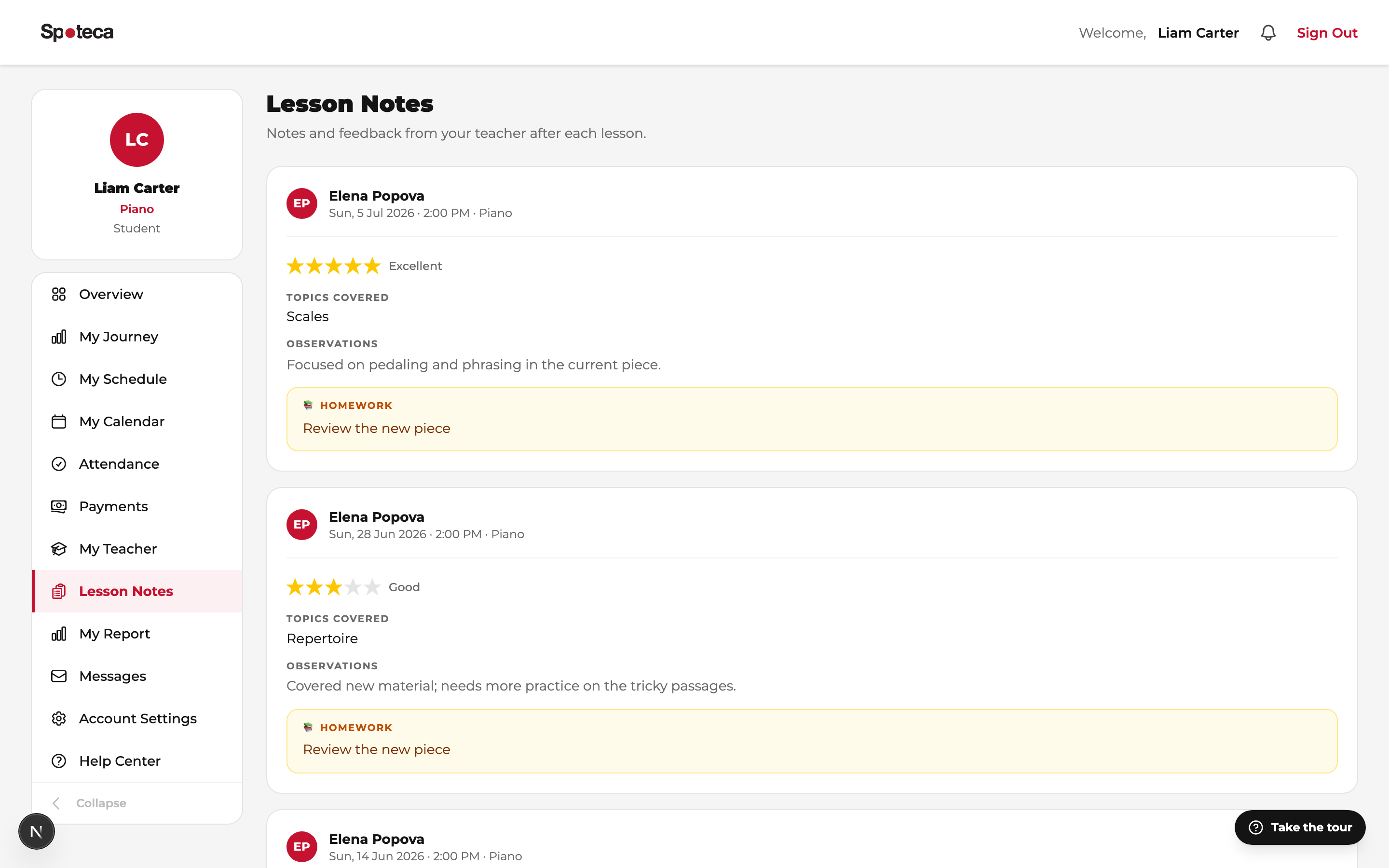The width and height of the screenshot is (1389, 868).
Task: Collapse the sidebar with the chevron
Action: point(56,803)
